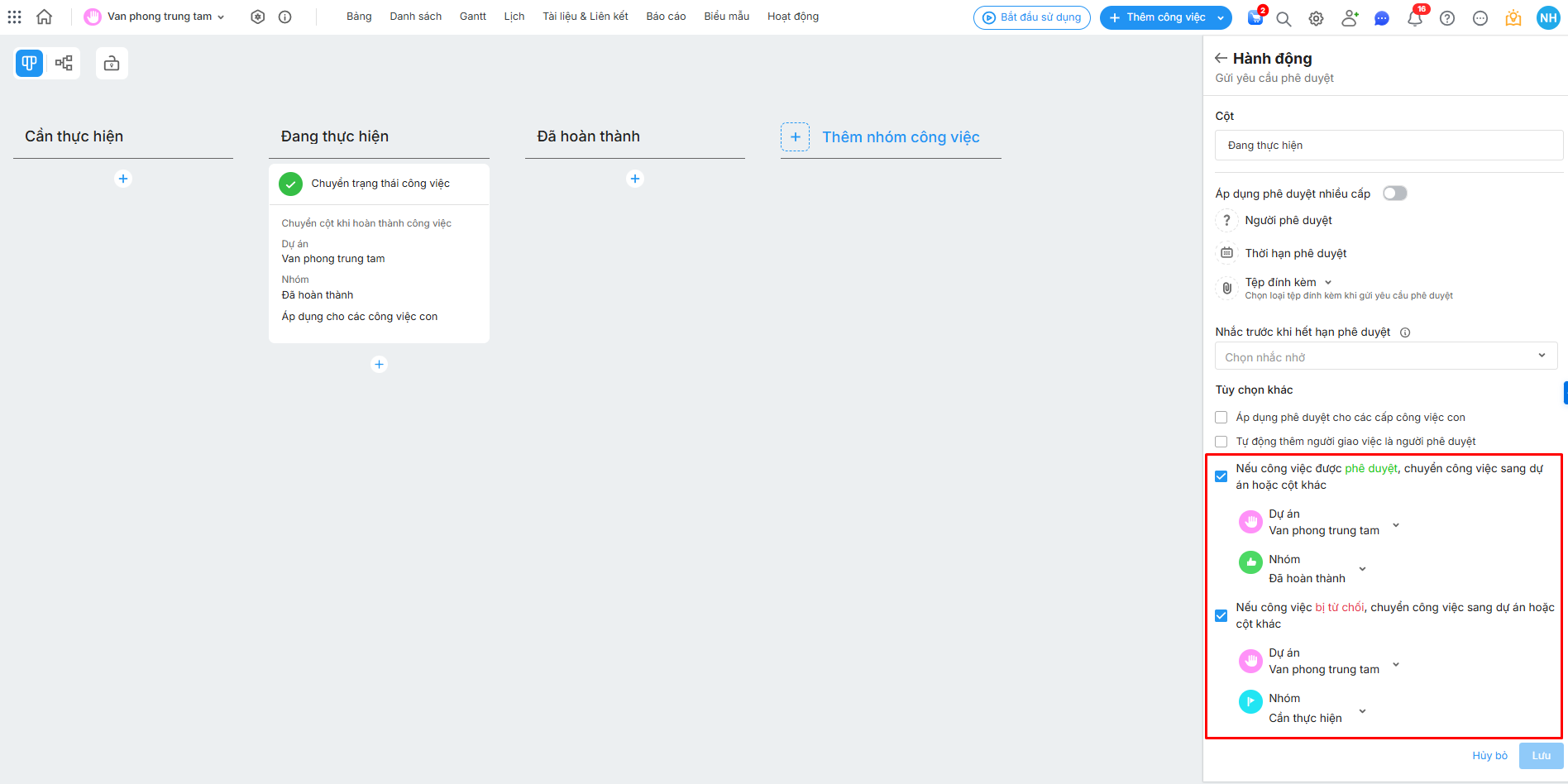Image resolution: width=1568 pixels, height=784 pixels.
Task: Open the Biểu mẫu tab
Action: point(727,17)
